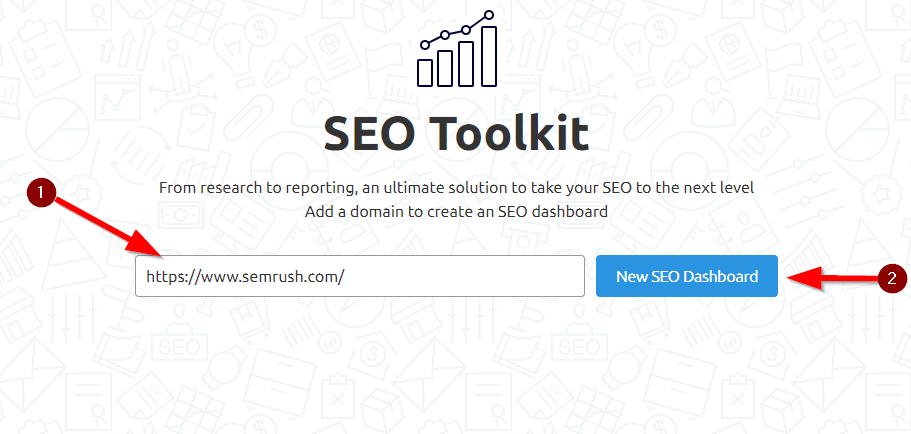Click the shortest bar in the chart icon

click(x=425, y=71)
